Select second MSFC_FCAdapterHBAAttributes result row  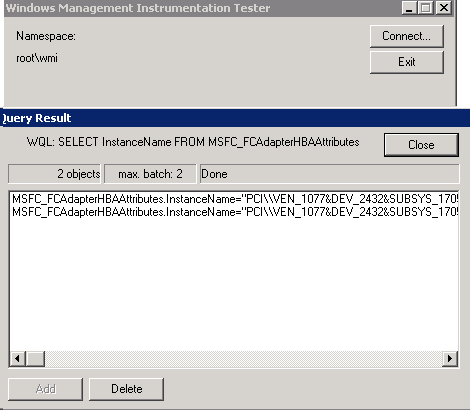(x=235, y=212)
